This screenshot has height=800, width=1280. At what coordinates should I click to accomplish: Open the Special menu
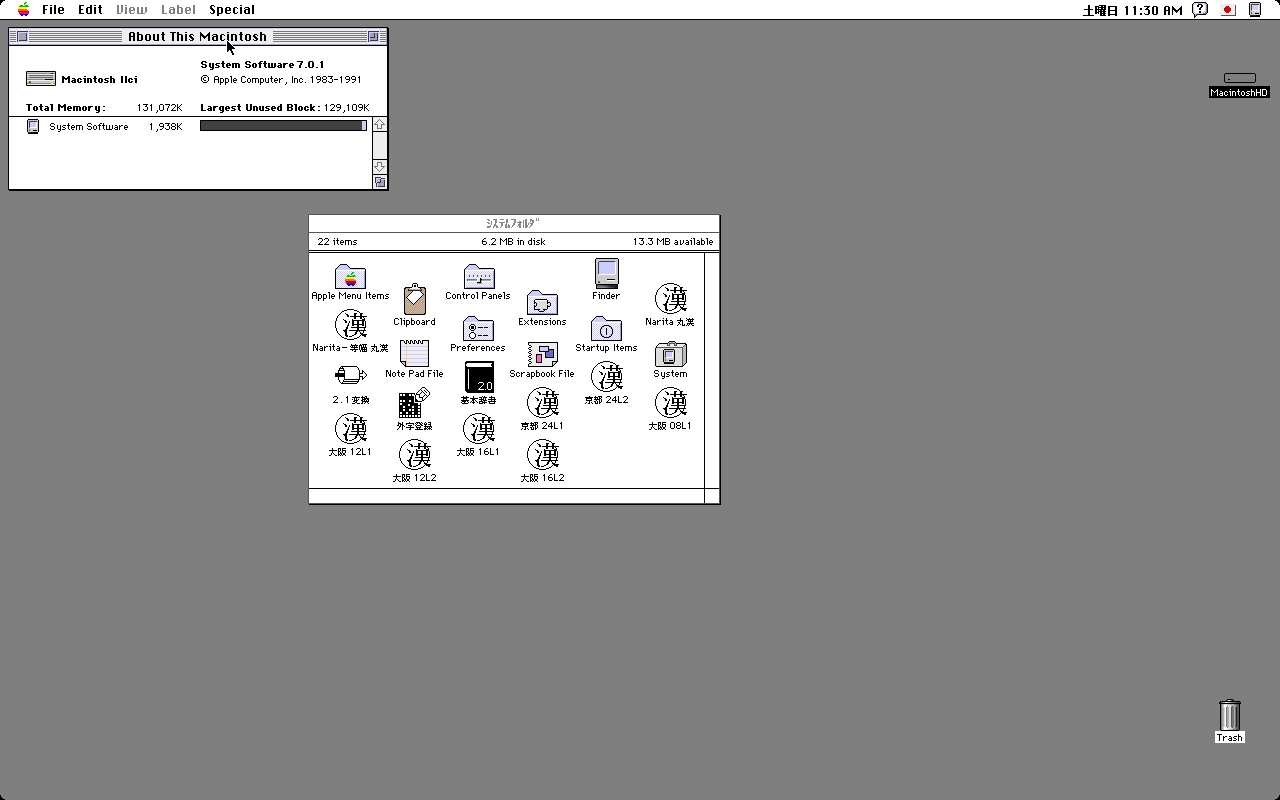pyautogui.click(x=232, y=9)
